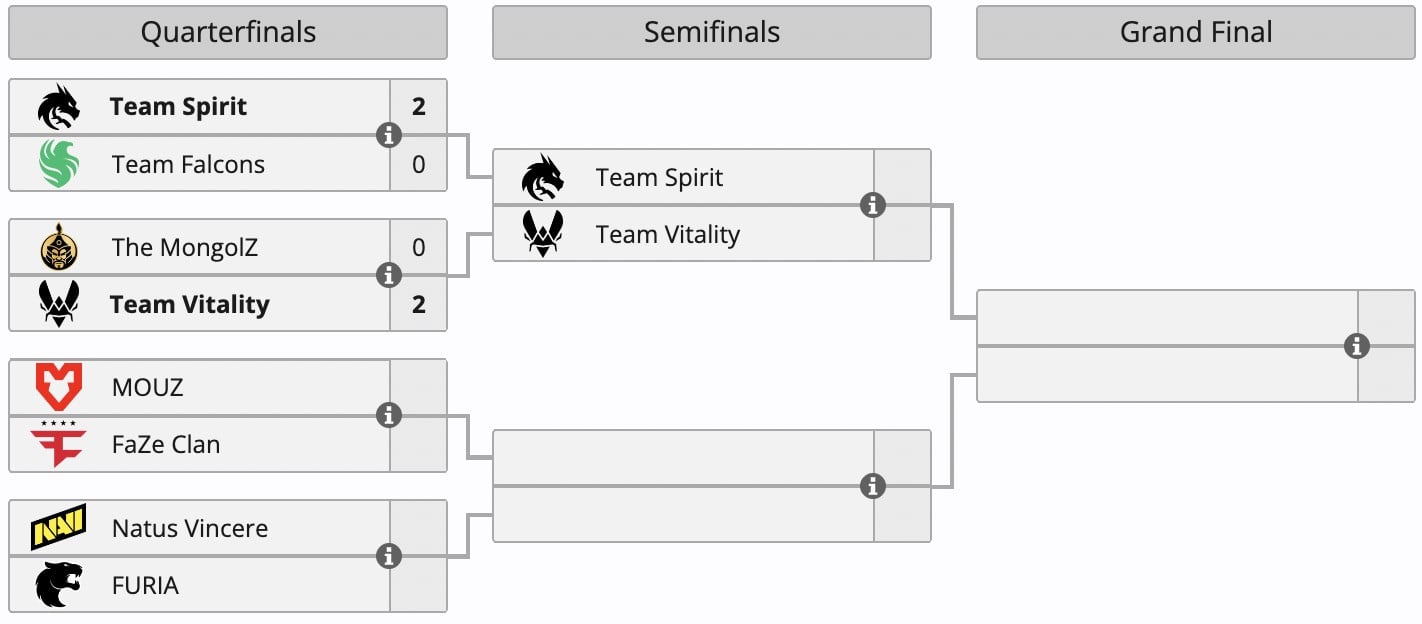Expand info for Spirit vs Vitality semifinal
The width and height of the screenshot is (1422, 624).
(x=873, y=205)
